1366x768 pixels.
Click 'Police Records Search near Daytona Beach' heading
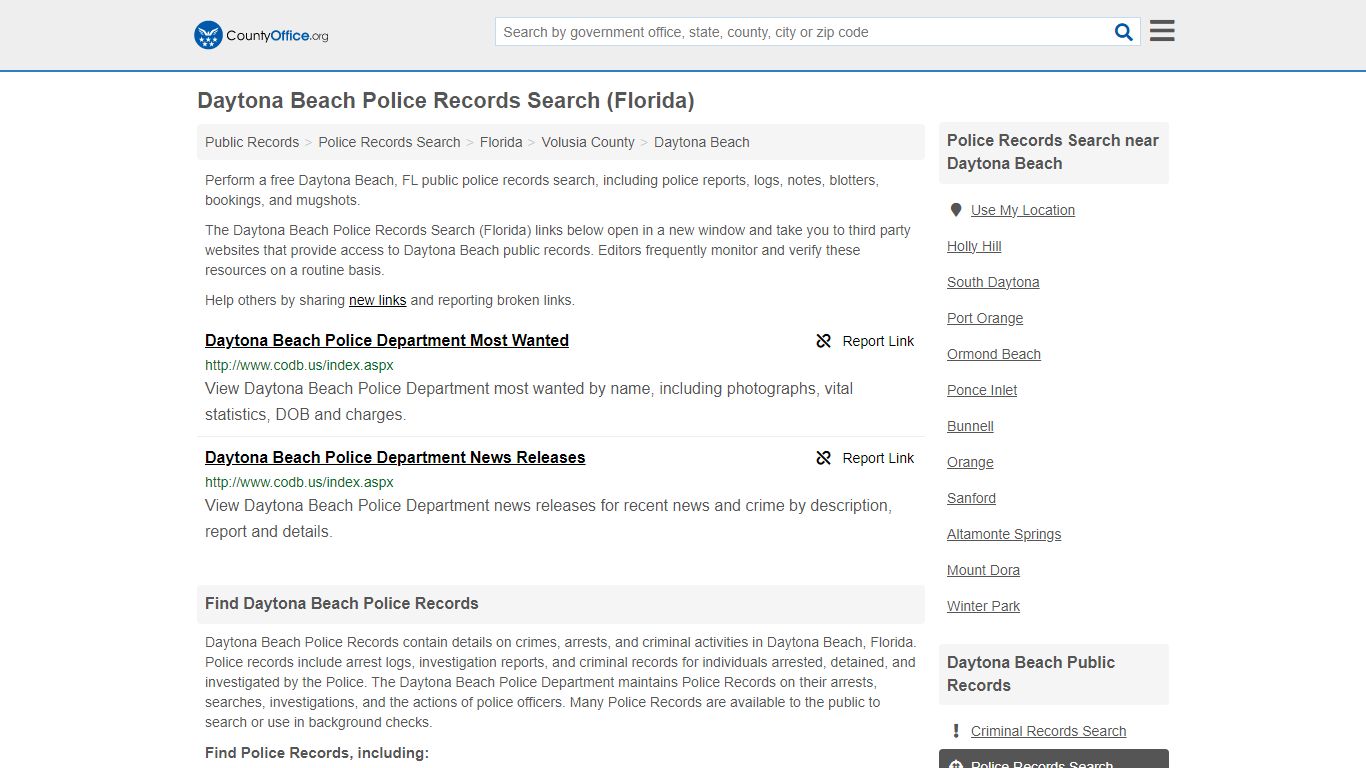(1053, 152)
